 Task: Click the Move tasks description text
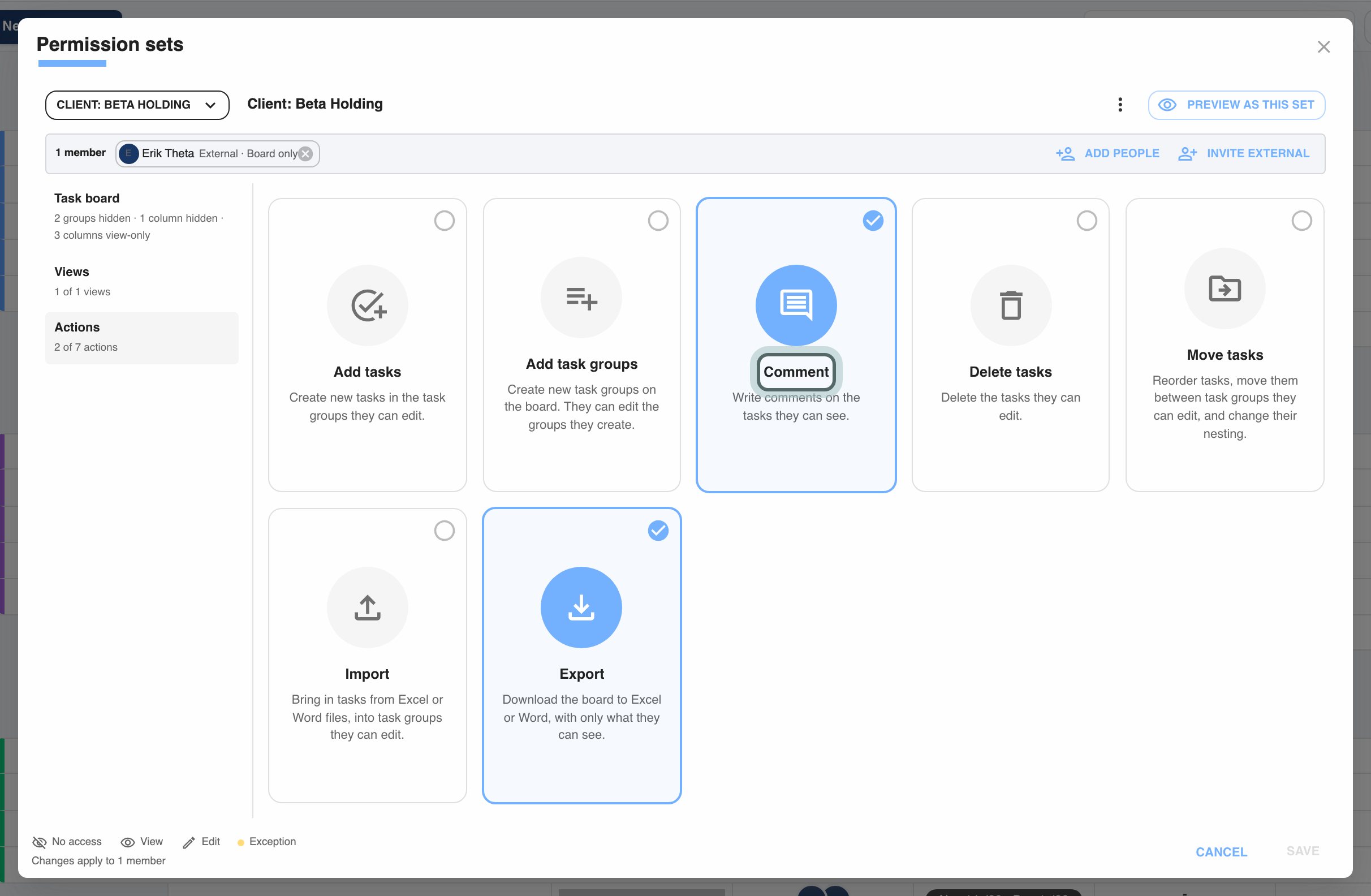point(1225,406)
